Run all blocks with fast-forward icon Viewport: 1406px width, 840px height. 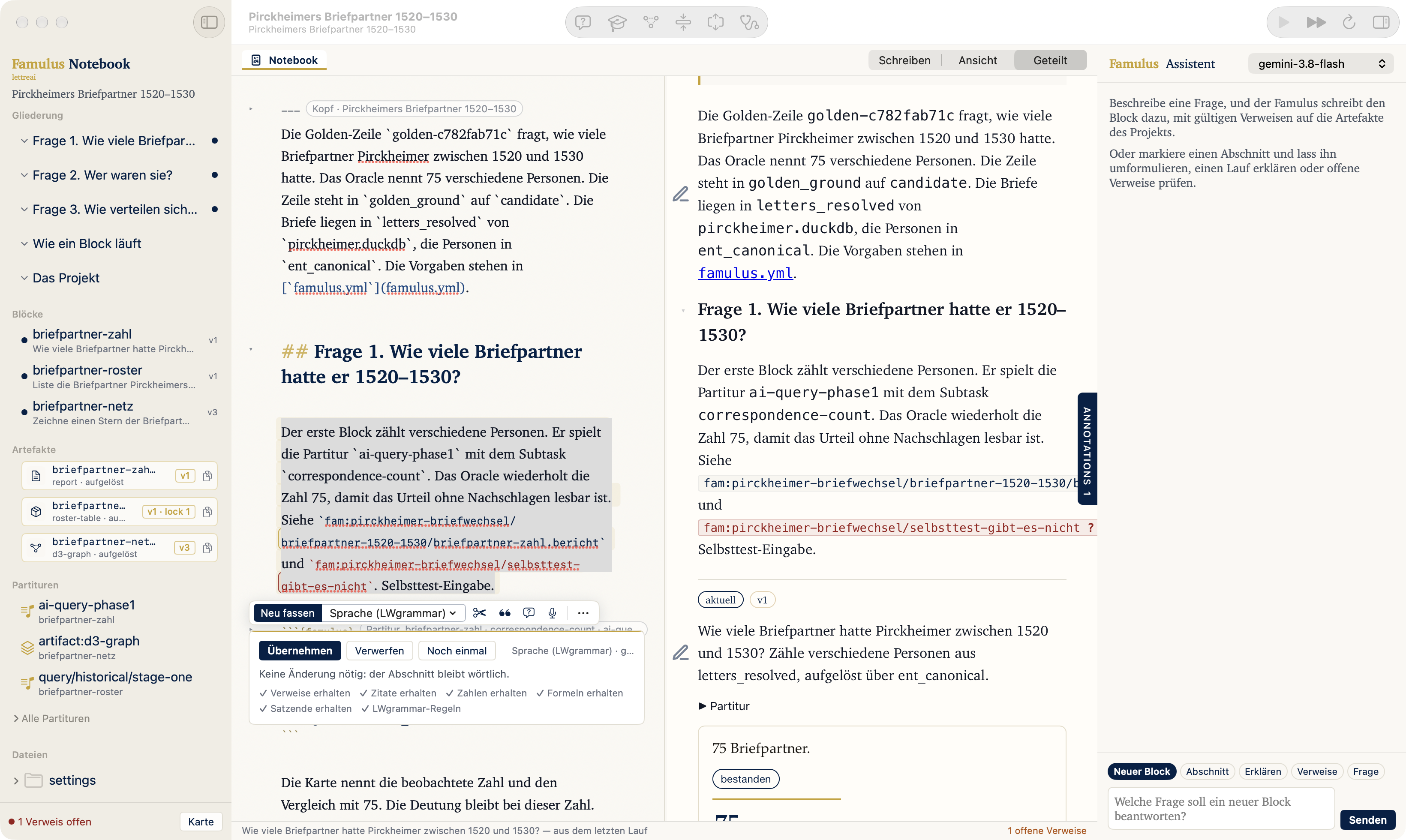[1316, 23]
